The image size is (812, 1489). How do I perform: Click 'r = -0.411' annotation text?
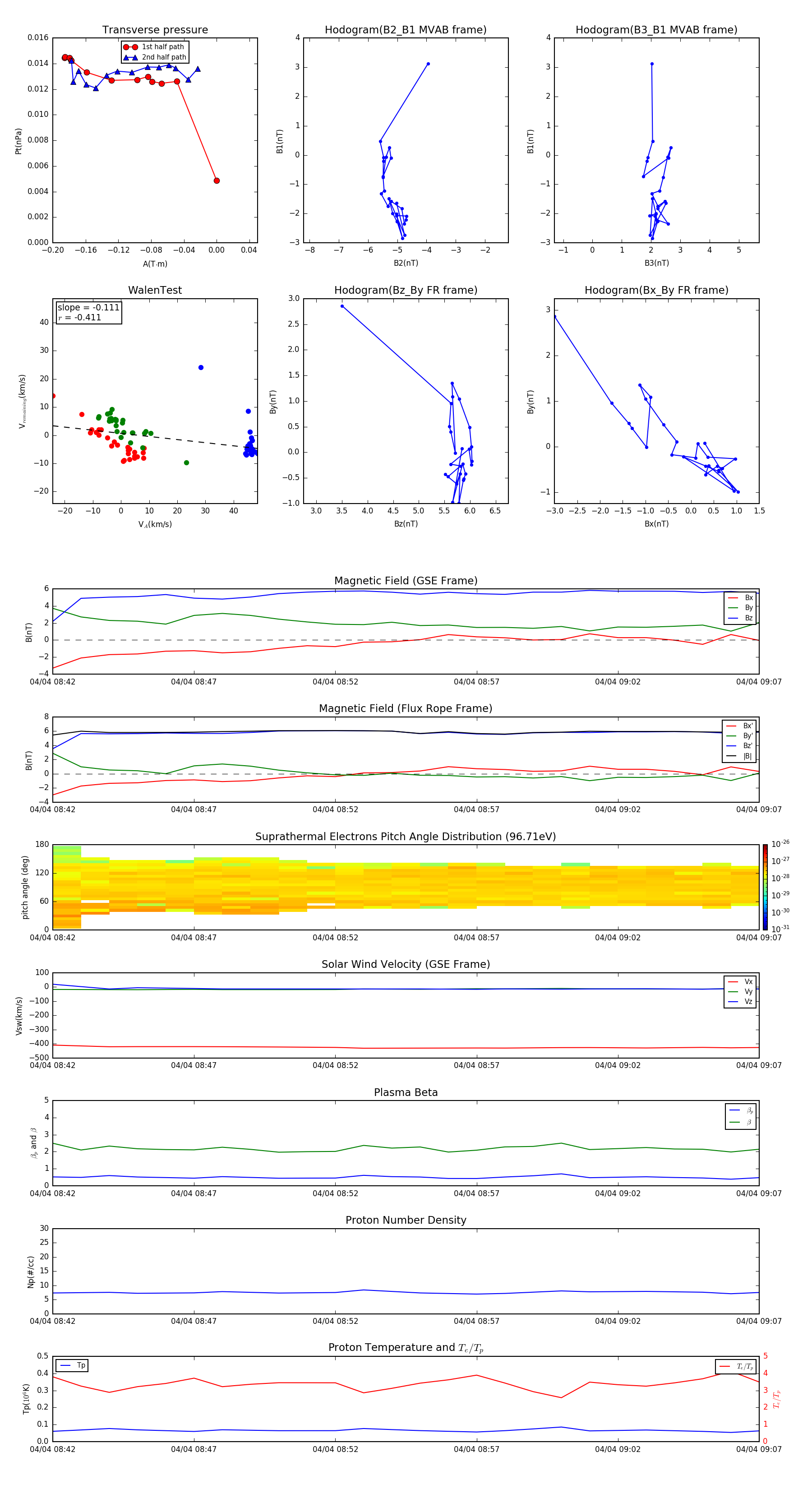(80, 317)
